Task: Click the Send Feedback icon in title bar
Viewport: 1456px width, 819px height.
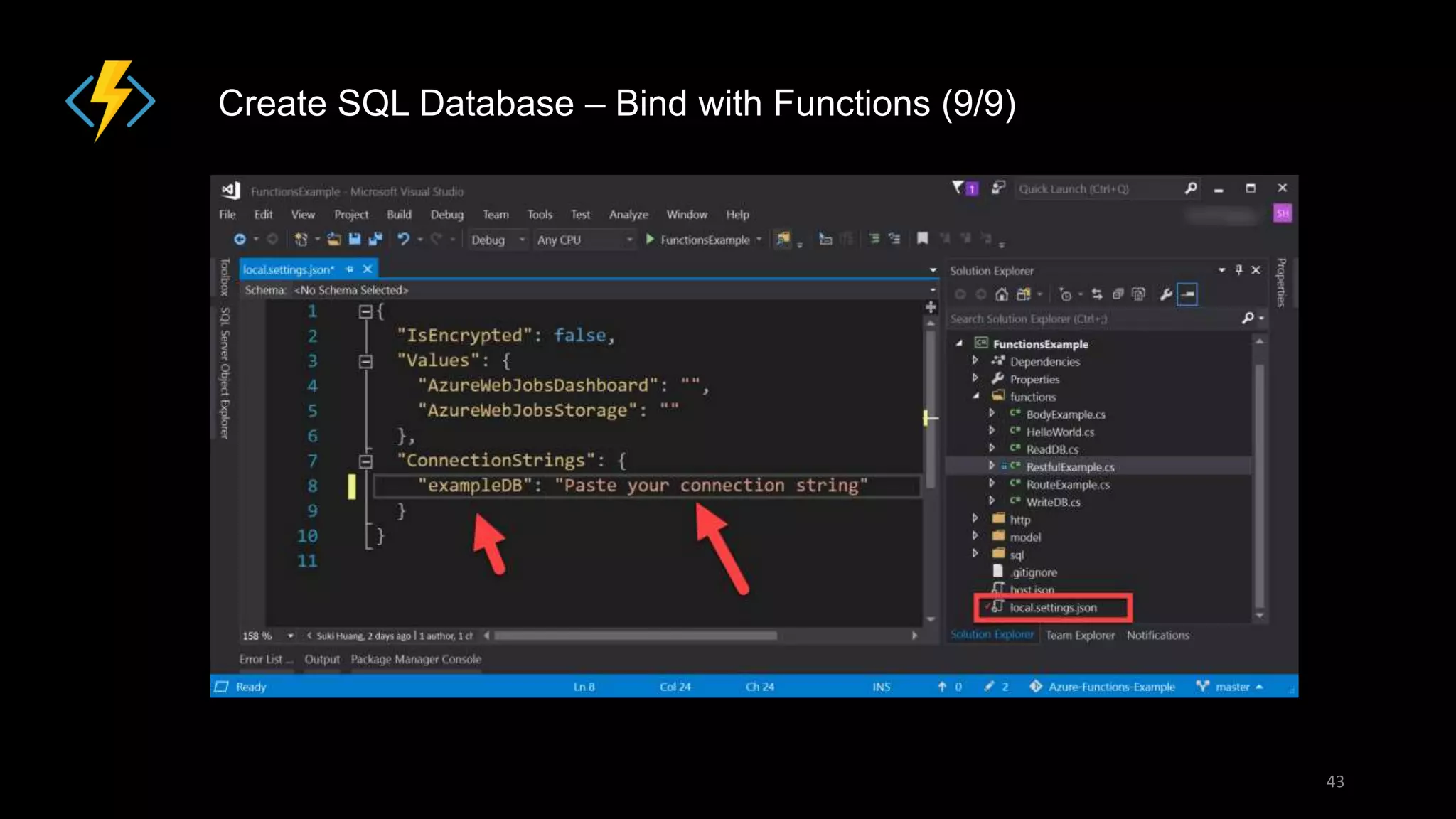Action: pyautogui.click(x=998, y=188)
